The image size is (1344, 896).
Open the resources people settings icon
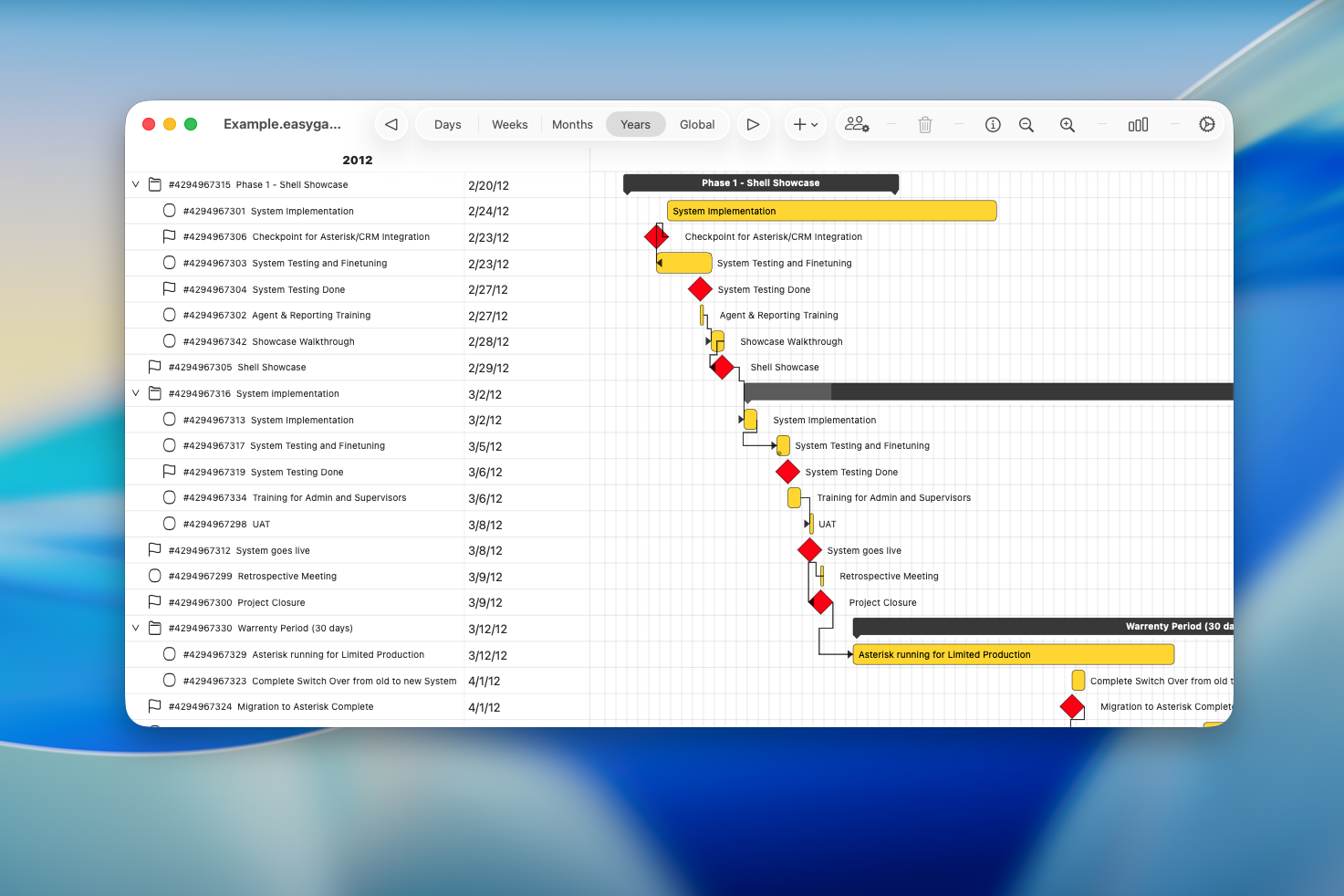(856, 124)
